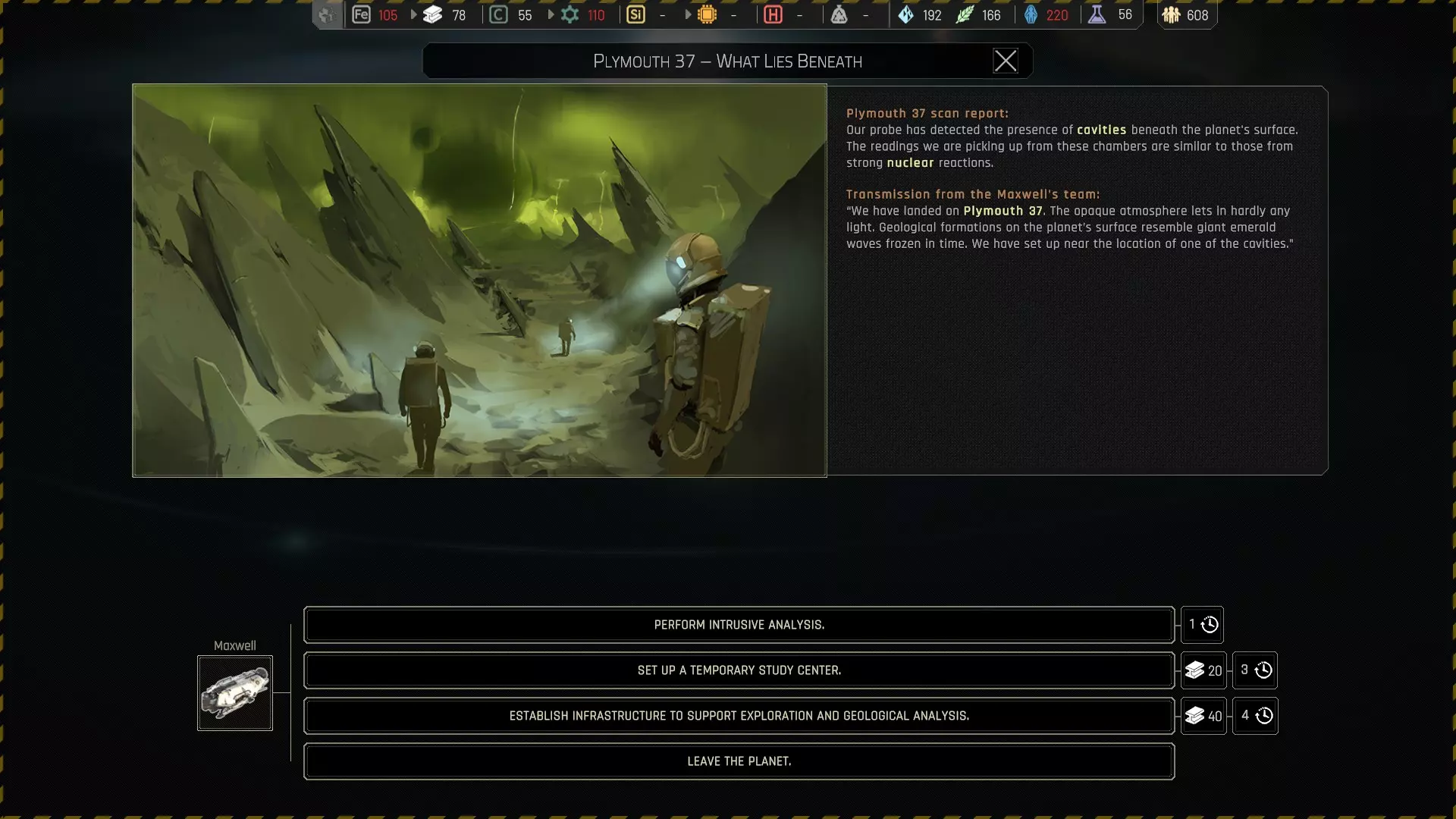1456x819 pixels.
Task: Click the science flask resource icon
Action: click(x=1097, y=14)
